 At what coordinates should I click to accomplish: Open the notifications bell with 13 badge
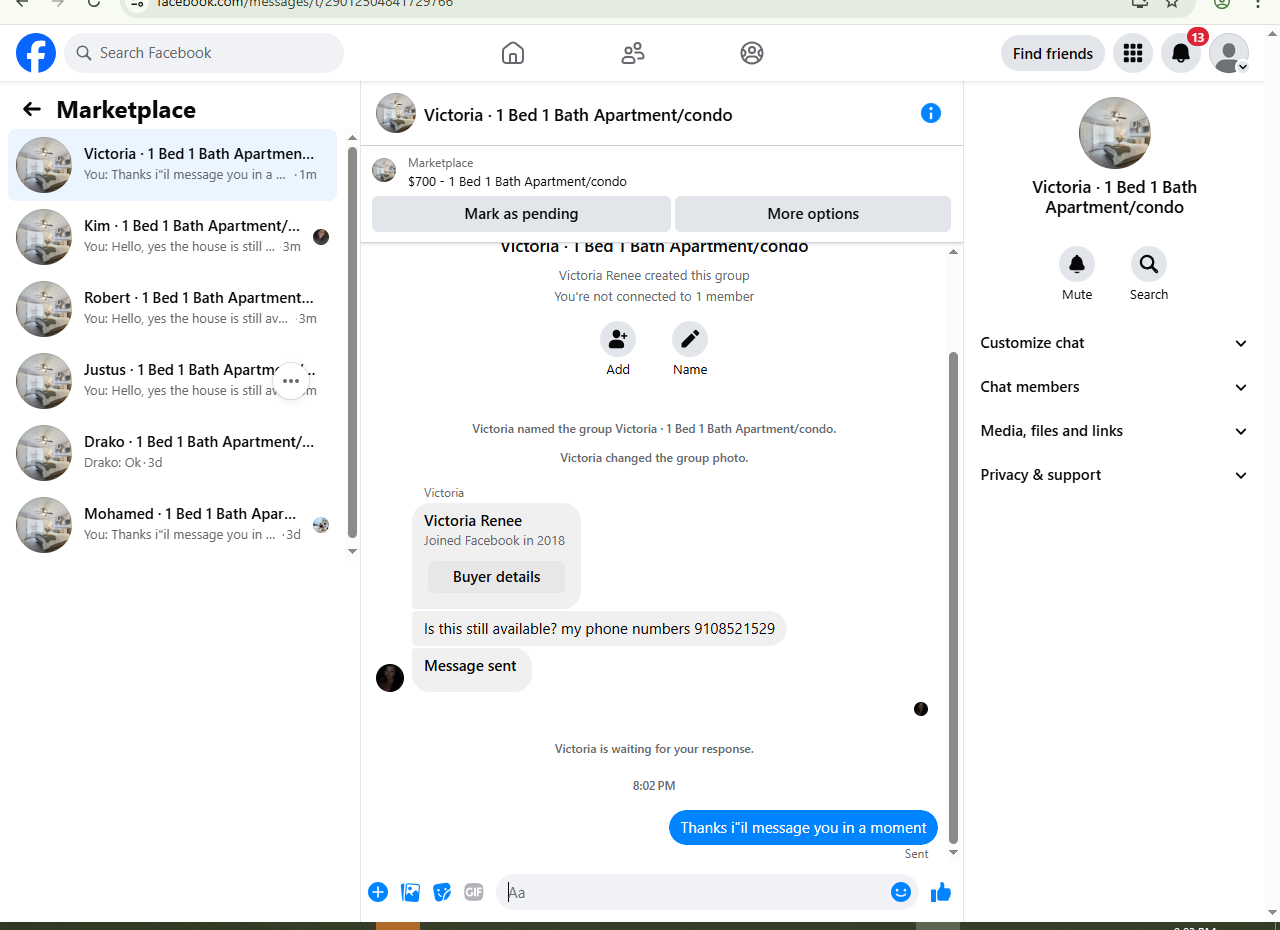click(x=1181, y=53)
